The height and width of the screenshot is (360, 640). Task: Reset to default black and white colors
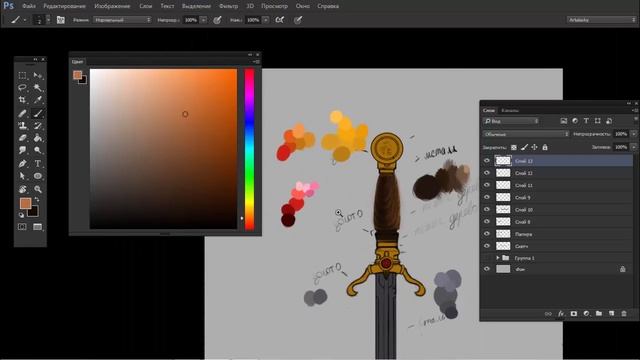pos(22,215)
